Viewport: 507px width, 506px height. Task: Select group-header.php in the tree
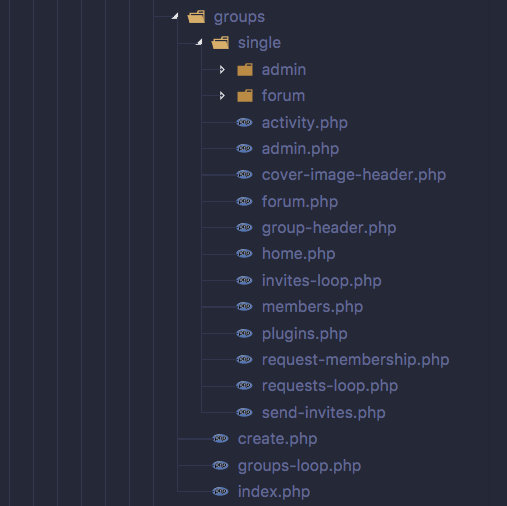click(329, 228)
